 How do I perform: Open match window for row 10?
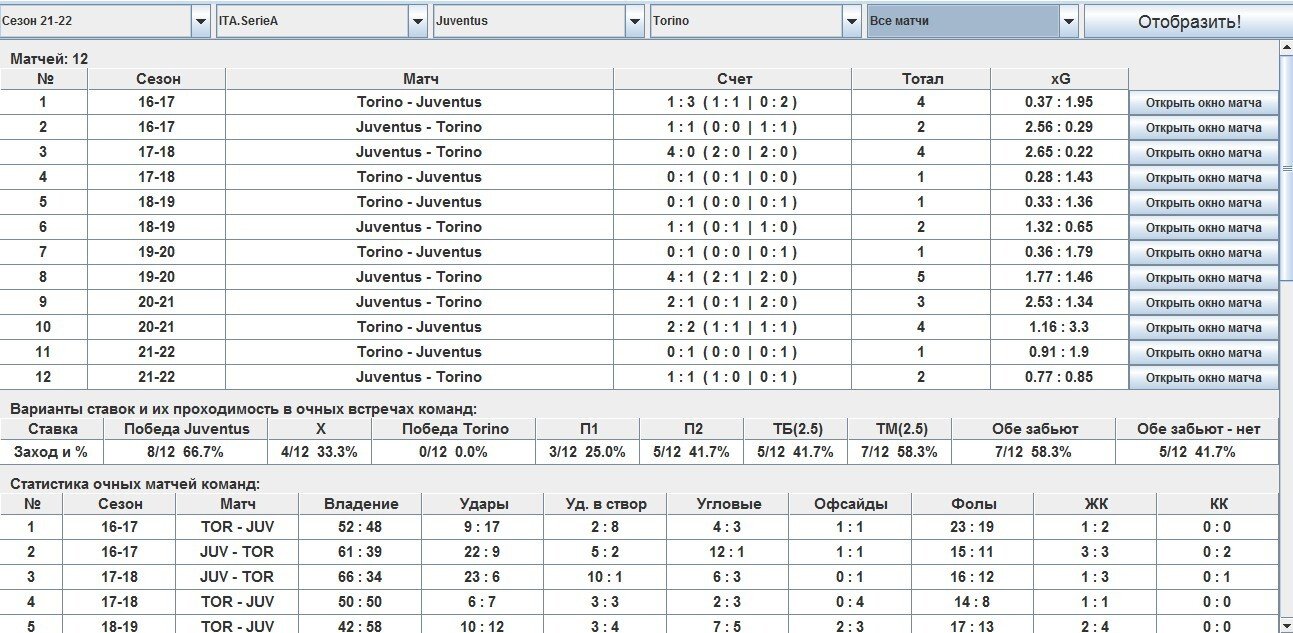coord(1203,327)
